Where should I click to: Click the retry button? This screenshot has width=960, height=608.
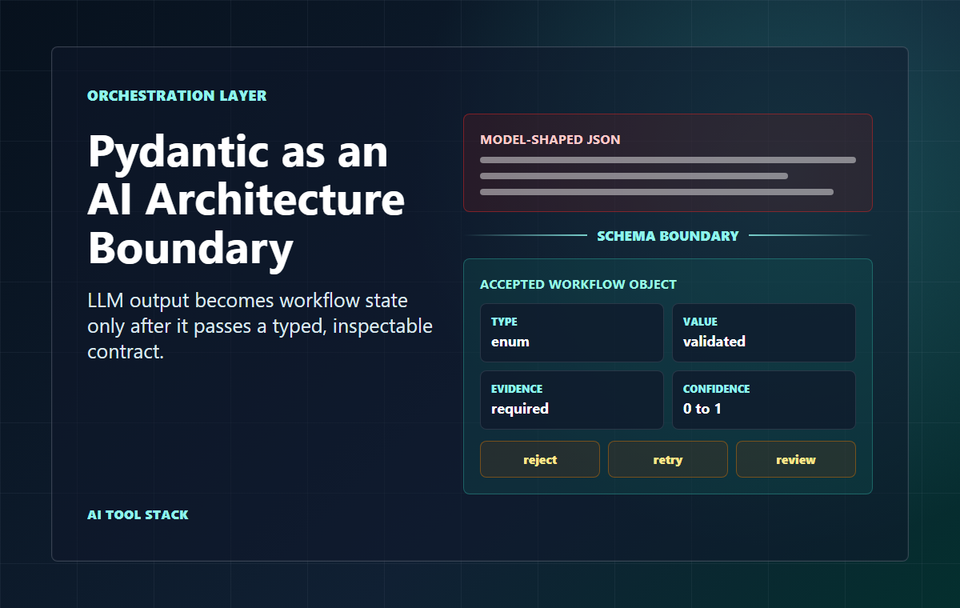(x=667, y=459)
